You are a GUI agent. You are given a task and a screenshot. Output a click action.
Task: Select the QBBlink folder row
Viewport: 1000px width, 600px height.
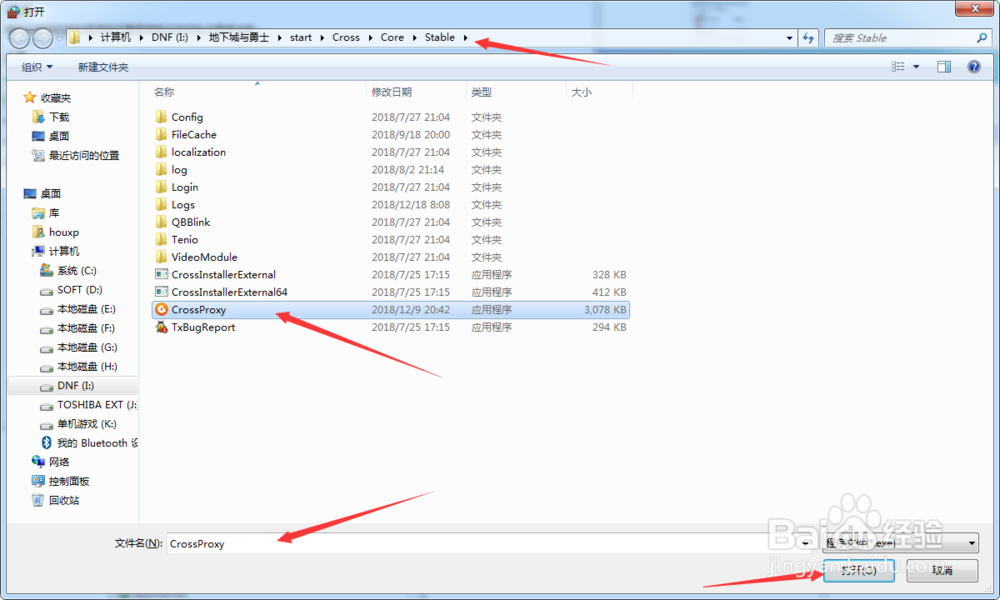pyautogui.click(x=390, y=222)
